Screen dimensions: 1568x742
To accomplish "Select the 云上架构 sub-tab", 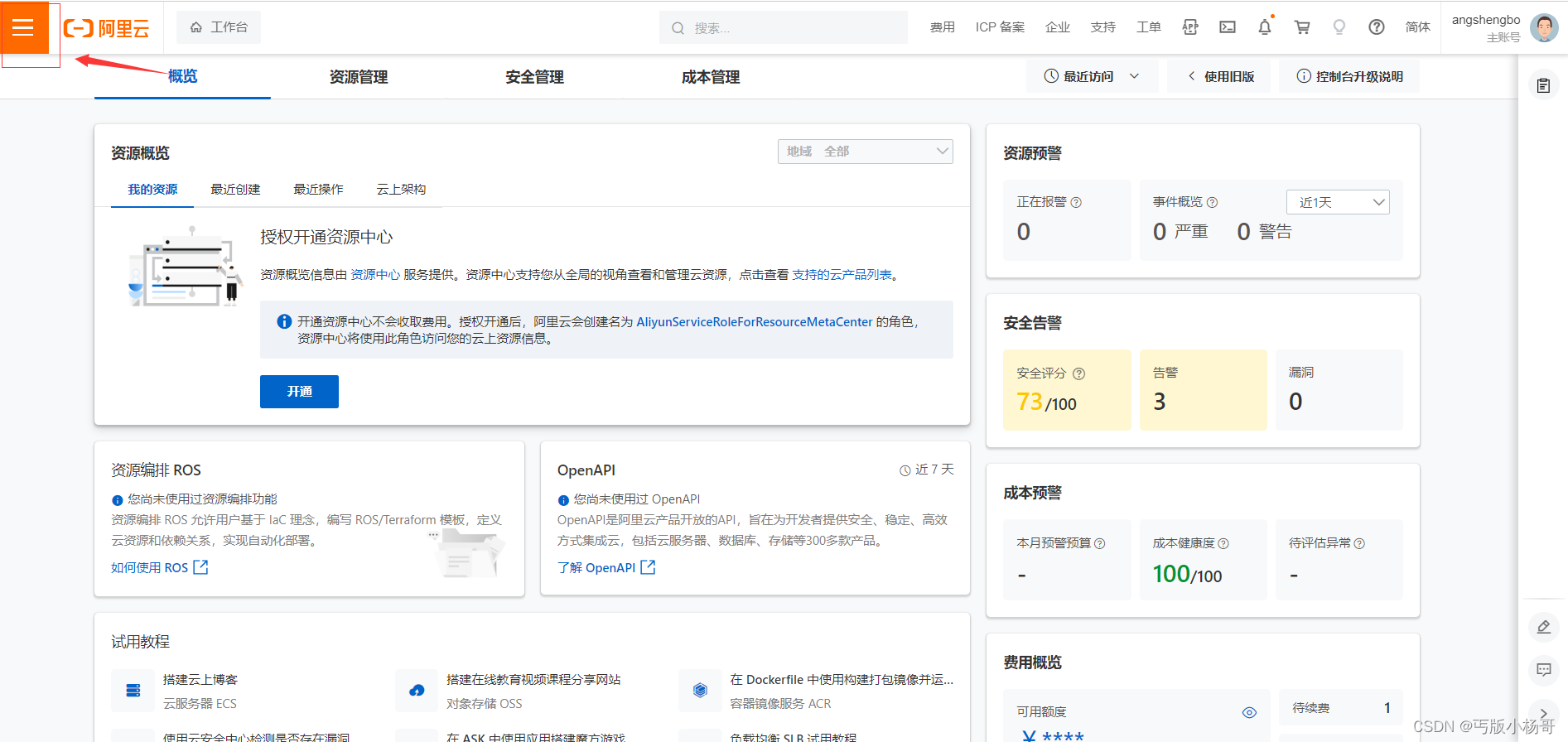I will [x=401, y=190].
